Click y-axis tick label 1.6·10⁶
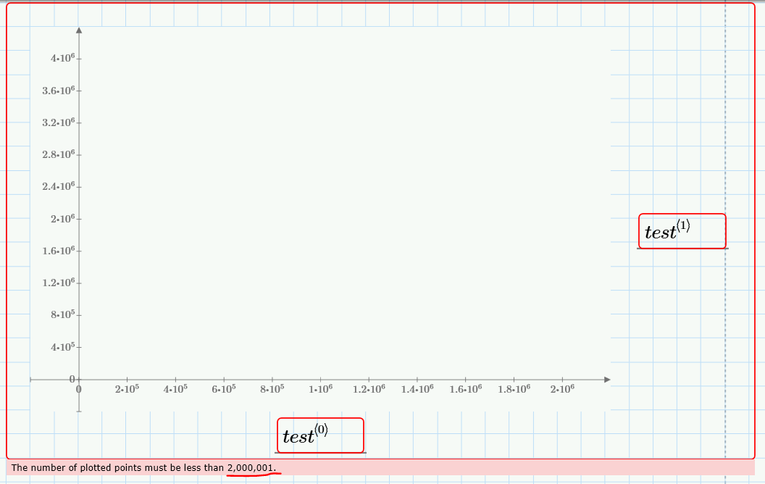The image size is (765, 484). click(59, 251)
